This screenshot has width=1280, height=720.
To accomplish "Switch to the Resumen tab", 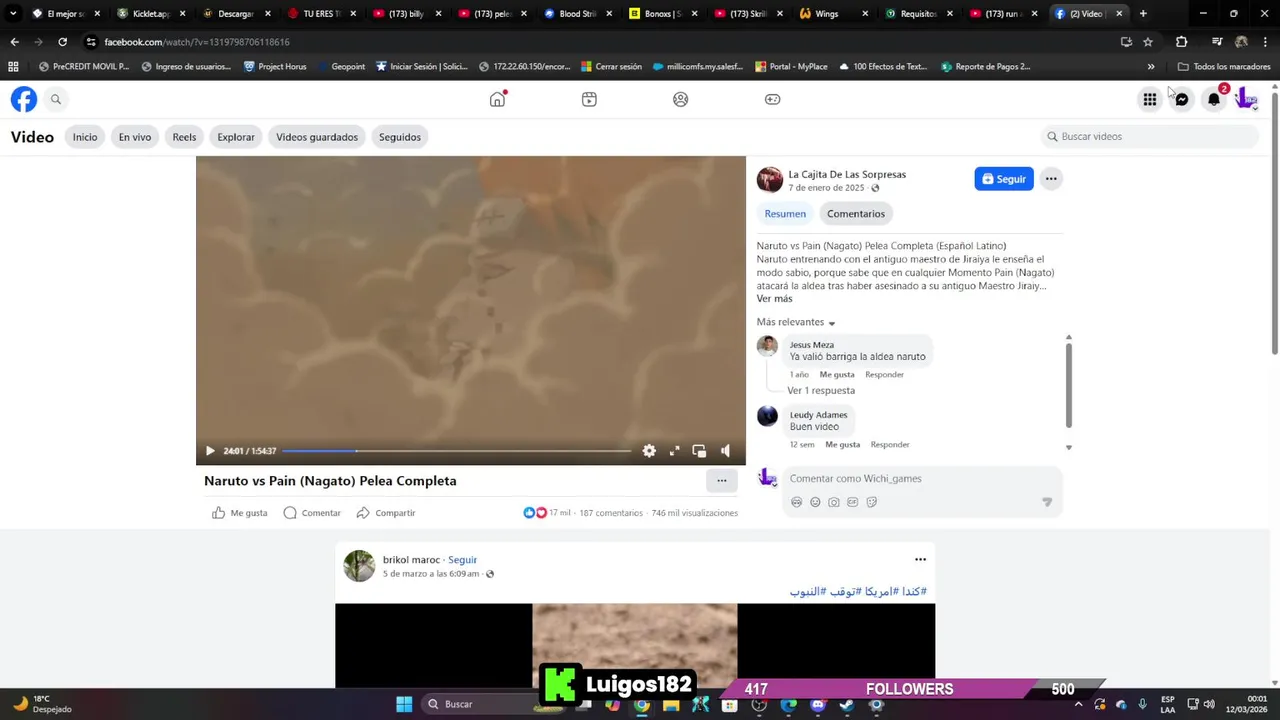I will [x=785, y=214].
